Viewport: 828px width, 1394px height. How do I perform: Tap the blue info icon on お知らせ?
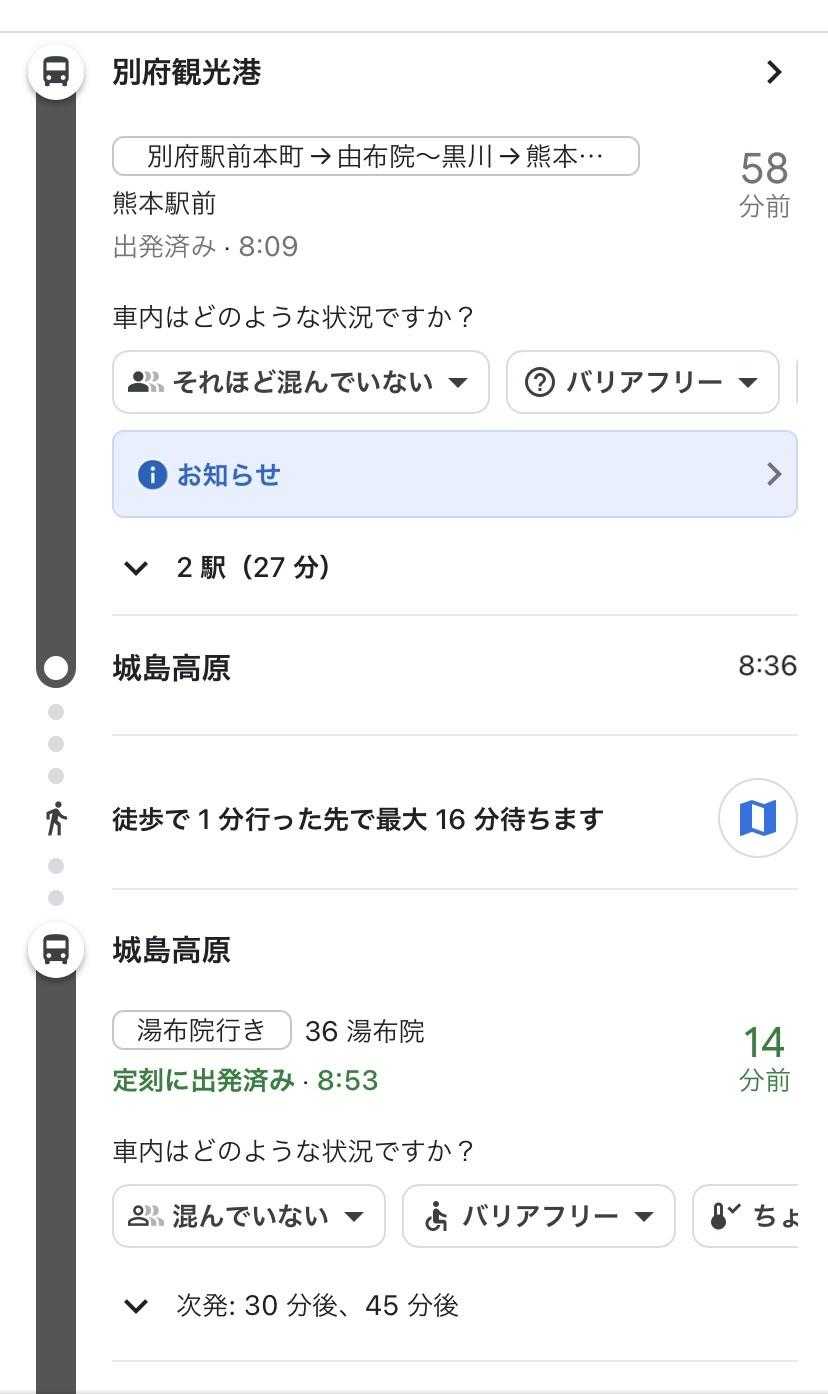point(152,475)
